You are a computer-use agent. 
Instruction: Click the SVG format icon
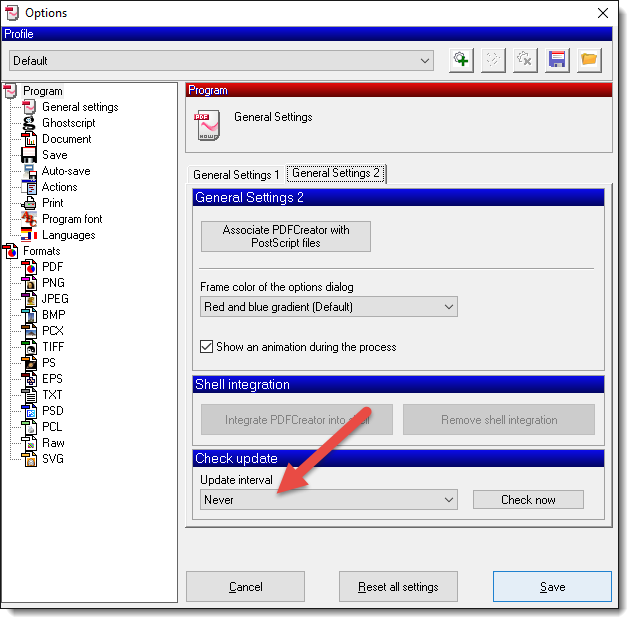coord(29,459)
